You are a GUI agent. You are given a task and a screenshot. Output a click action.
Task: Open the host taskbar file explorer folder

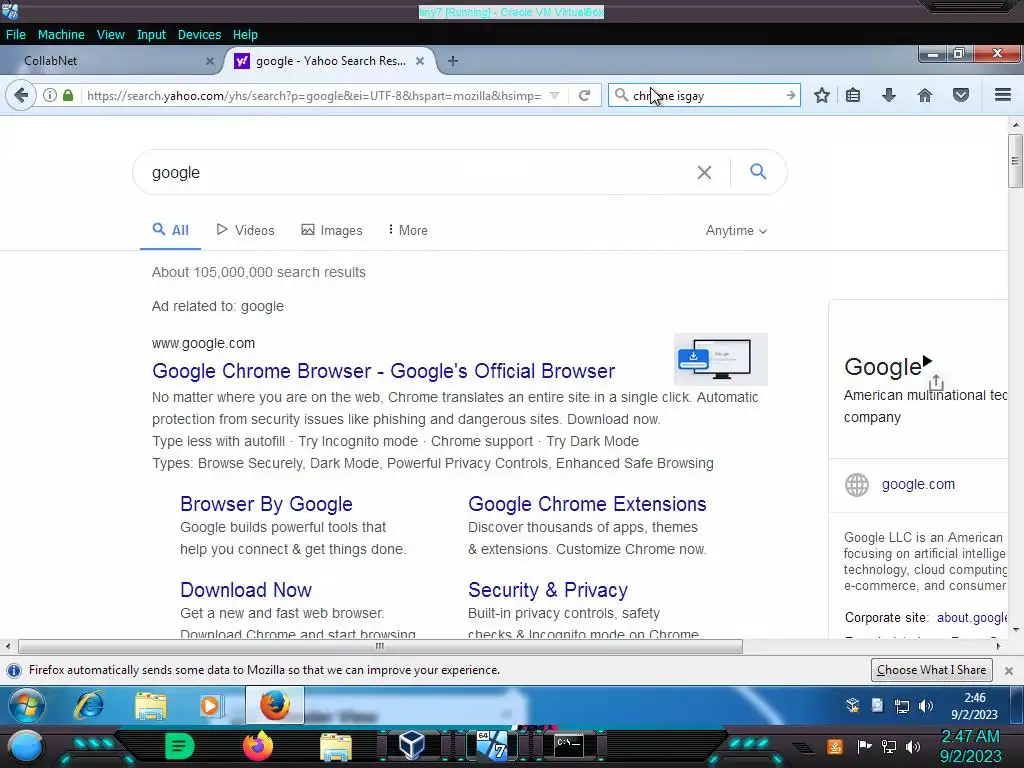336,746
